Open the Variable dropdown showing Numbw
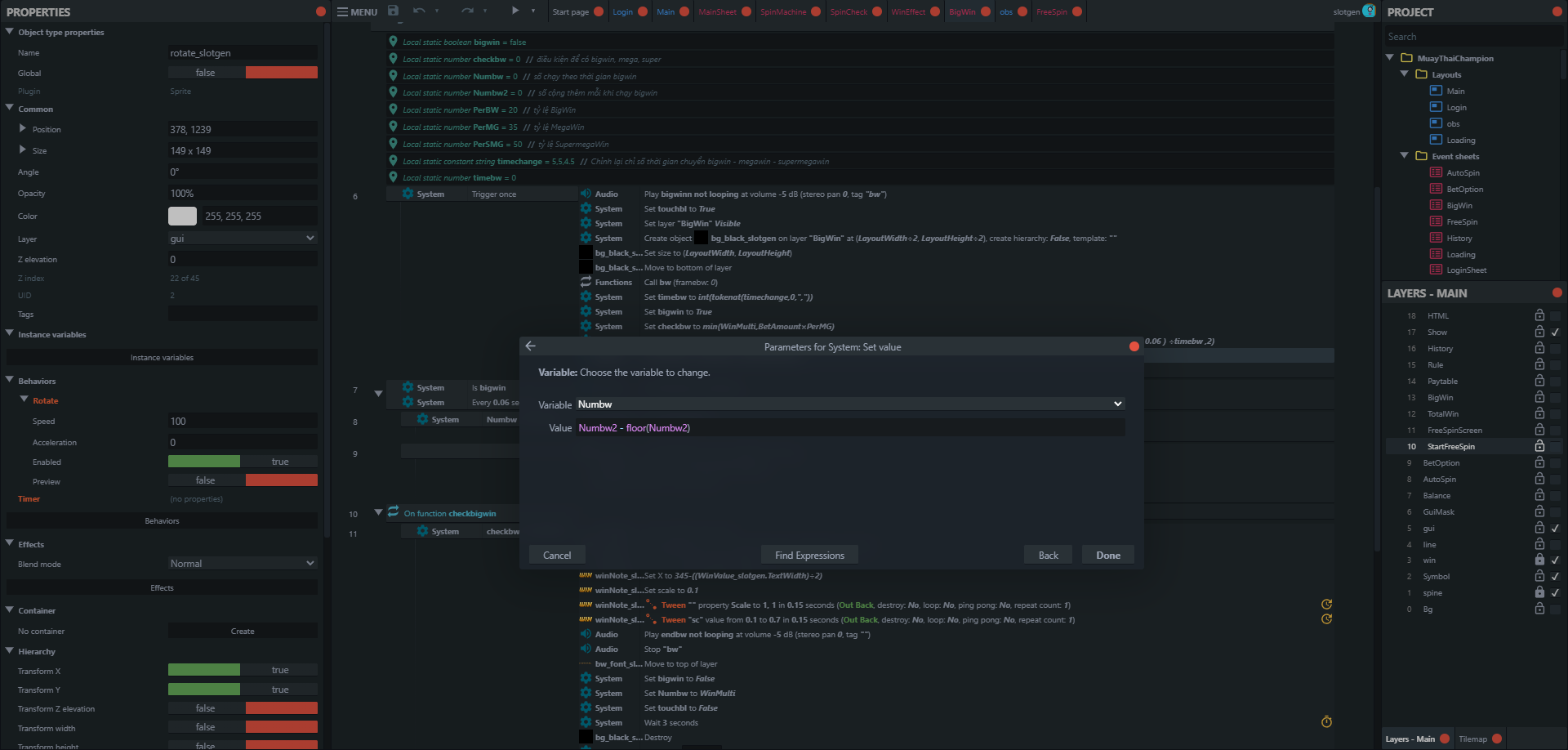1568x750 pixels. coord(850,404)
